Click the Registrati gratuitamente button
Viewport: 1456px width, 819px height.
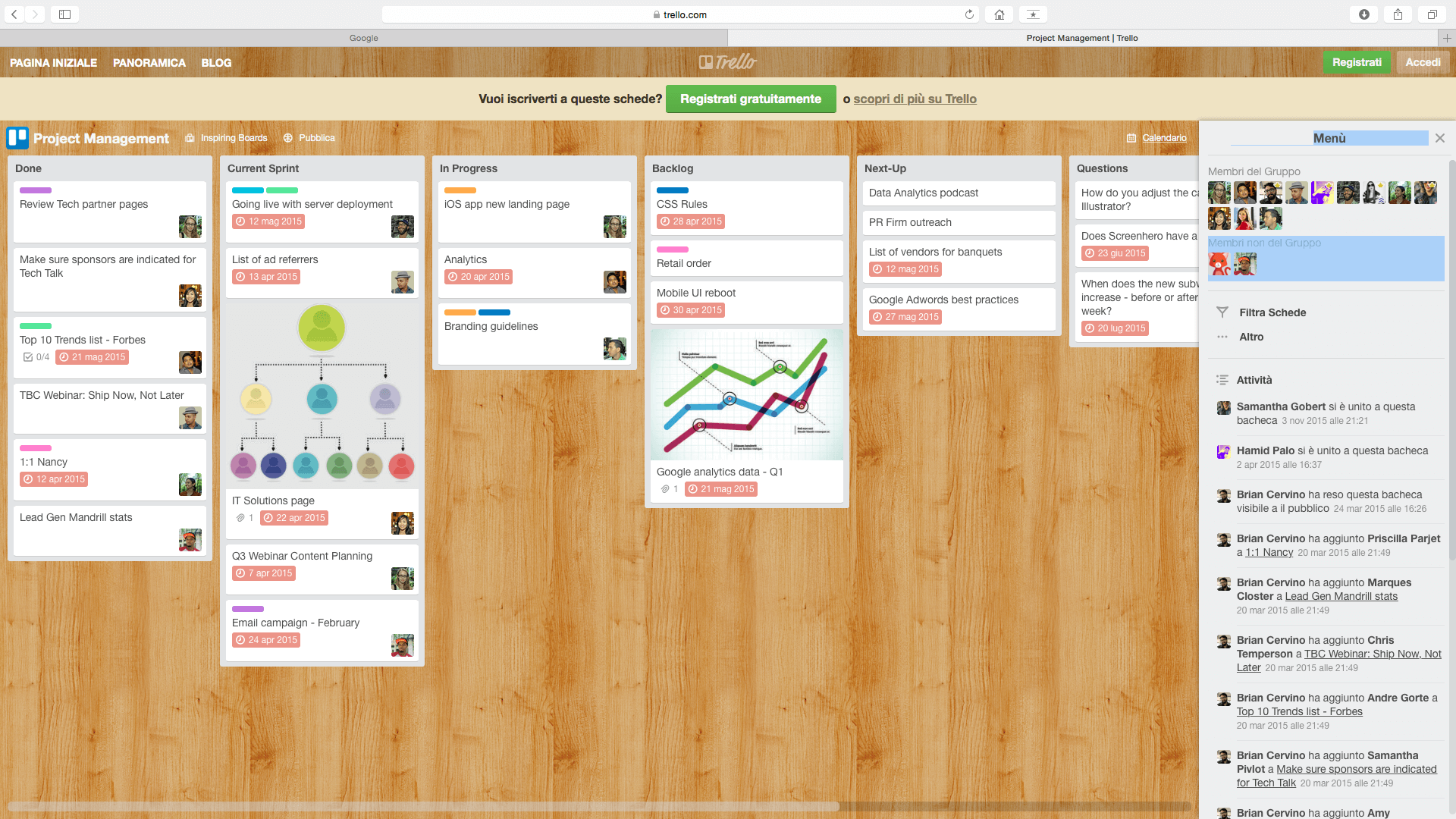pos(751,99)
